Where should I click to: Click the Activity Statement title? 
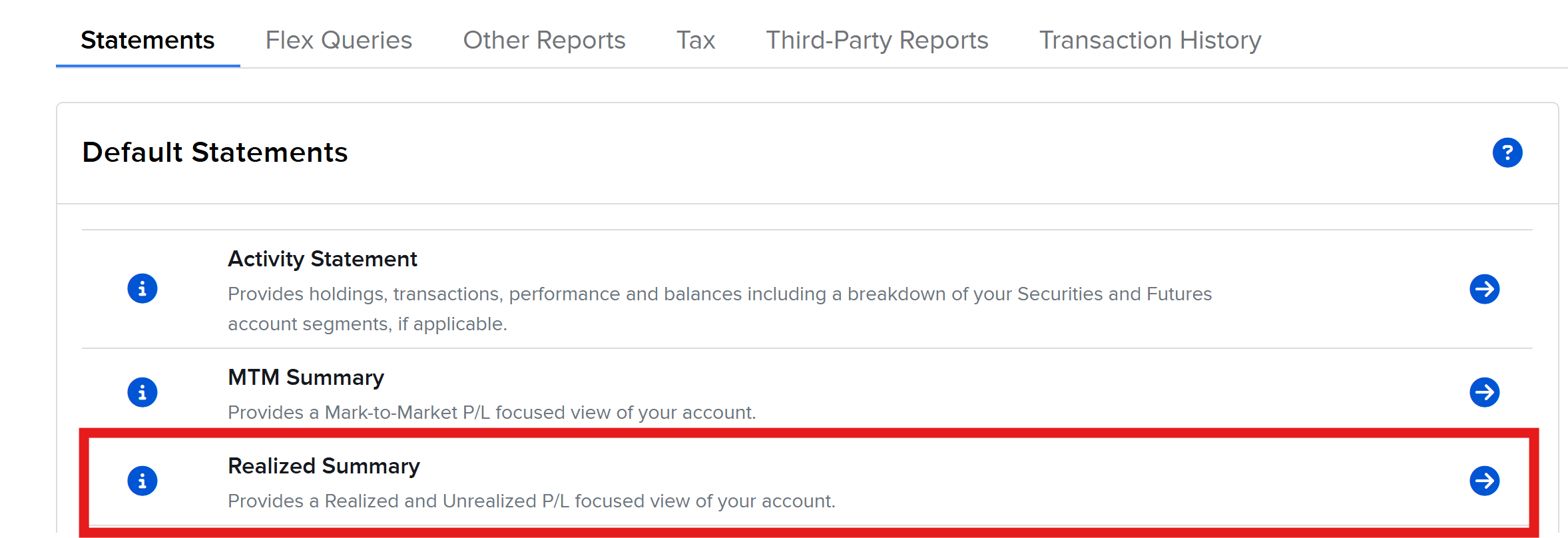click(322, 259)
